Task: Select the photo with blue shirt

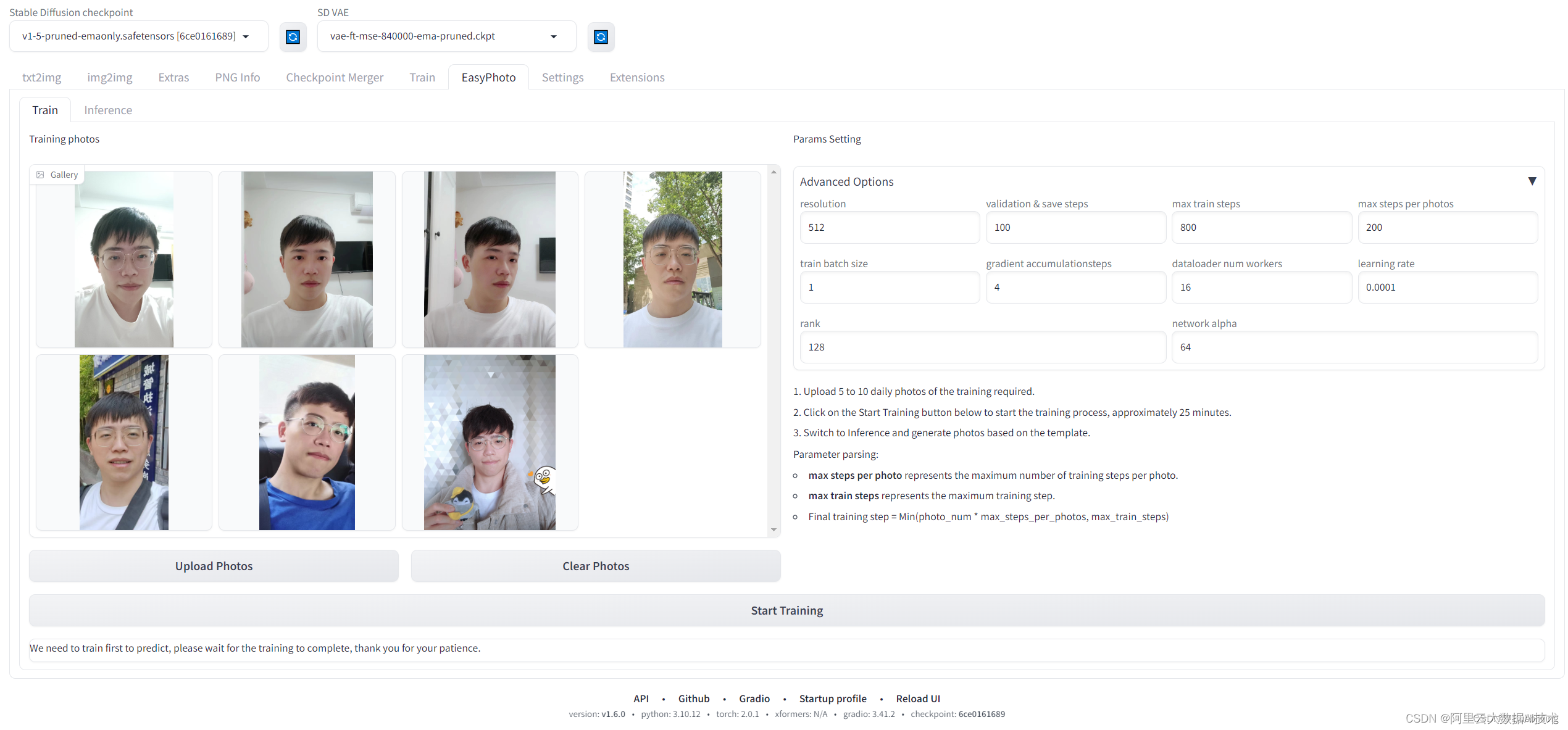Action: (x=307, y=442)
